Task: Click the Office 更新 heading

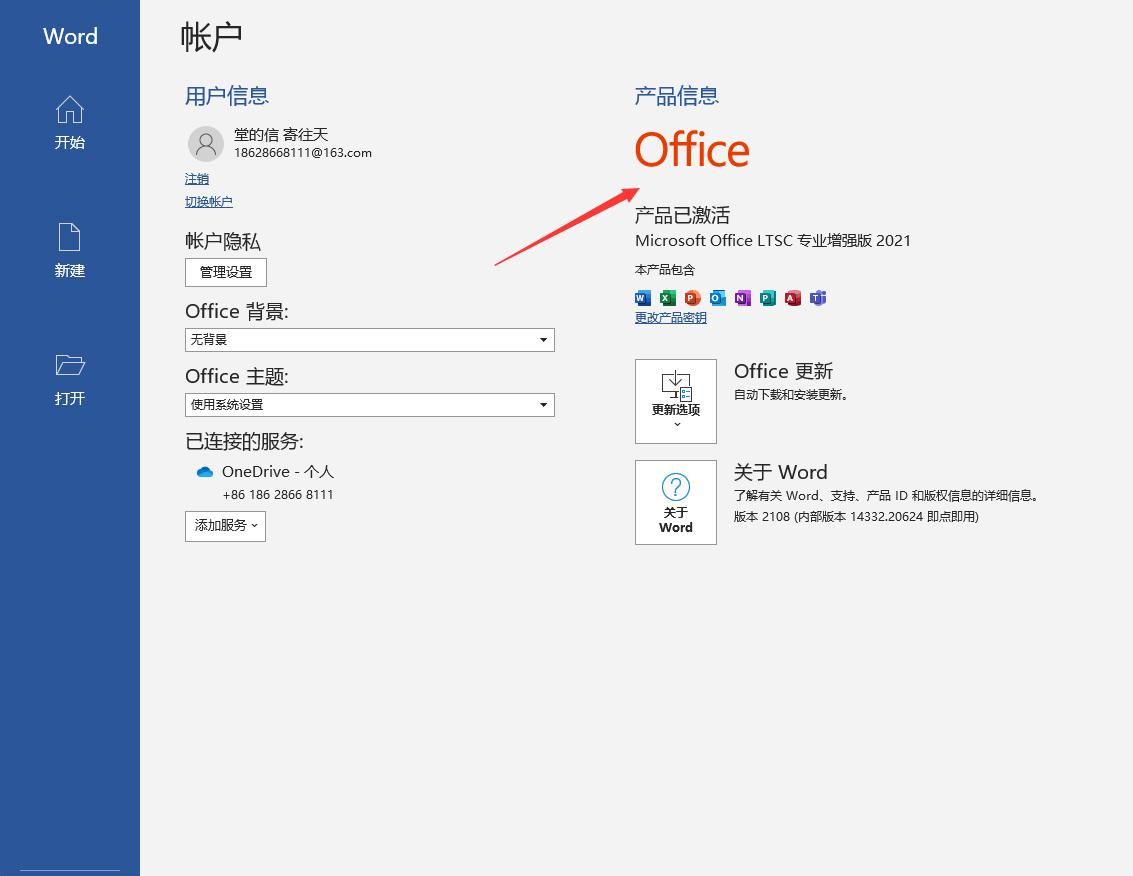Action: [783, 371]
